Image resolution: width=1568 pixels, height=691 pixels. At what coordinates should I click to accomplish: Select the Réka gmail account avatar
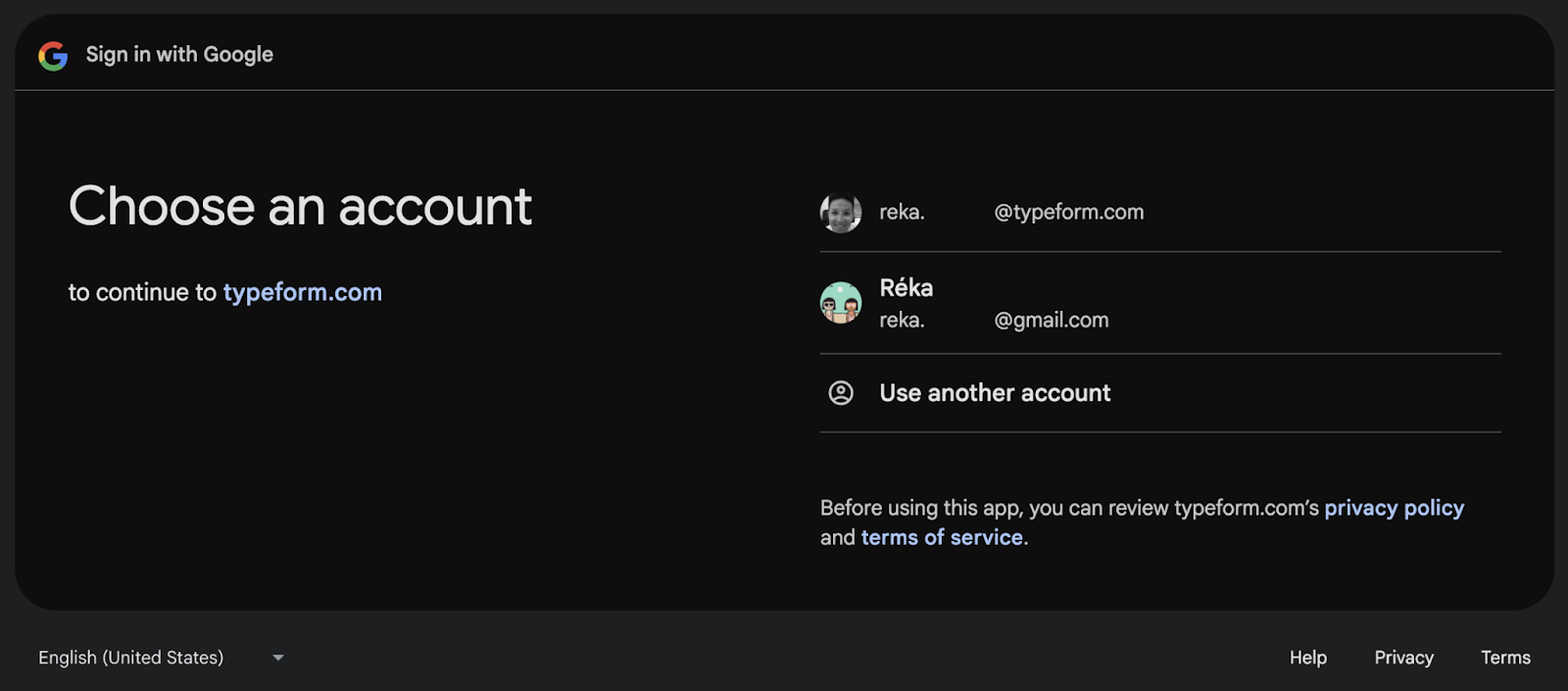point(841,303)
